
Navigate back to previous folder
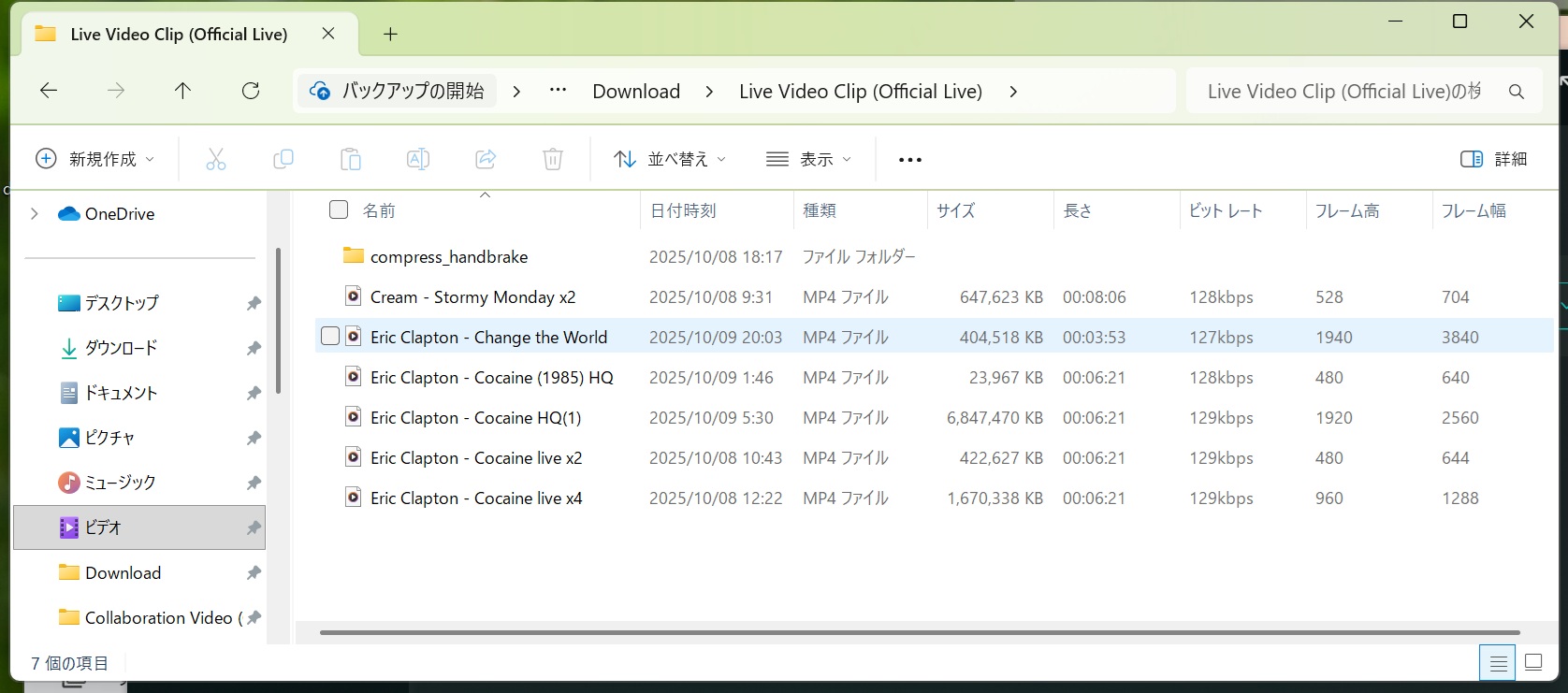(x=49, y=91)
